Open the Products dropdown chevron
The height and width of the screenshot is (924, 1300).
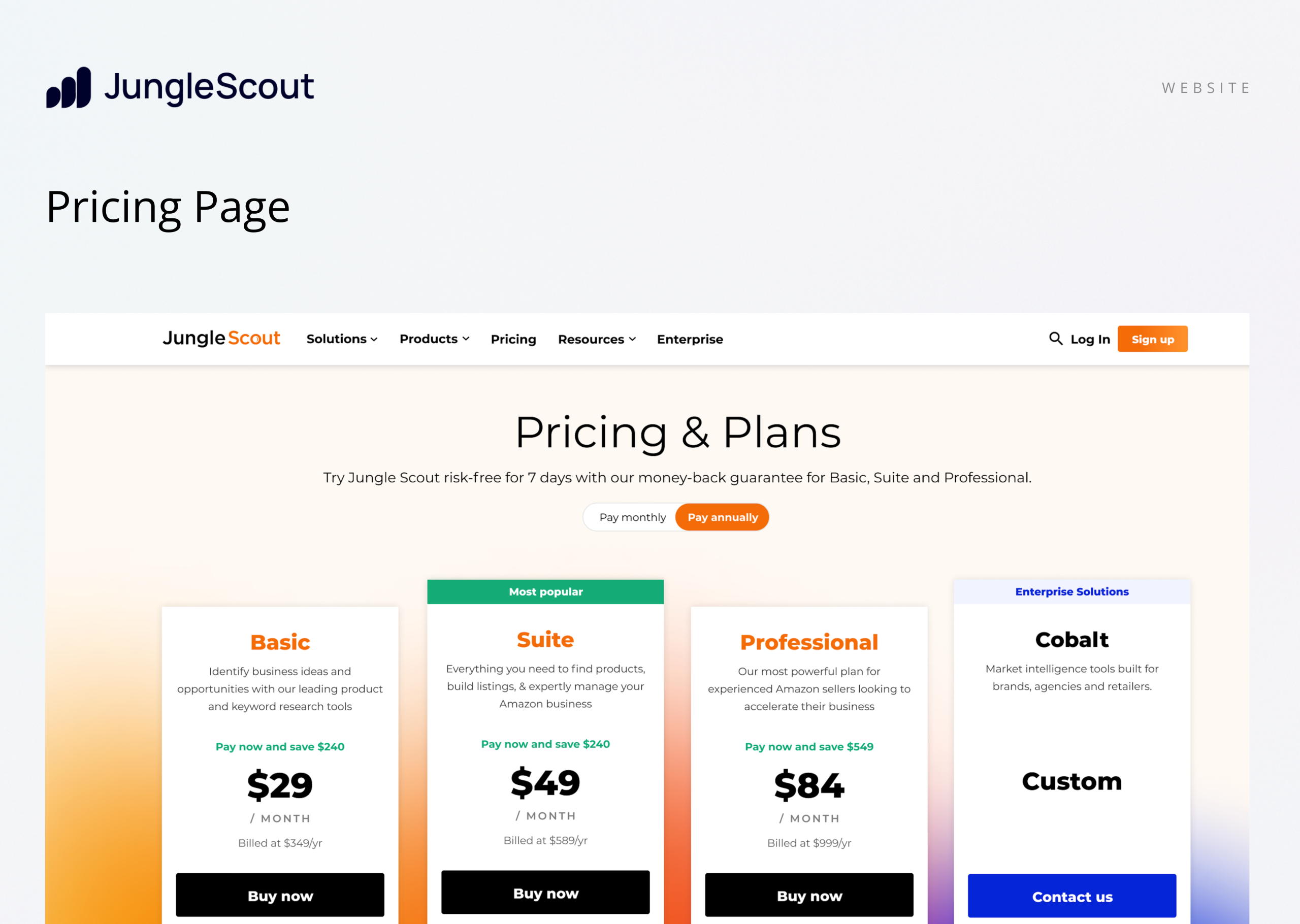click(x=466, y=339)
